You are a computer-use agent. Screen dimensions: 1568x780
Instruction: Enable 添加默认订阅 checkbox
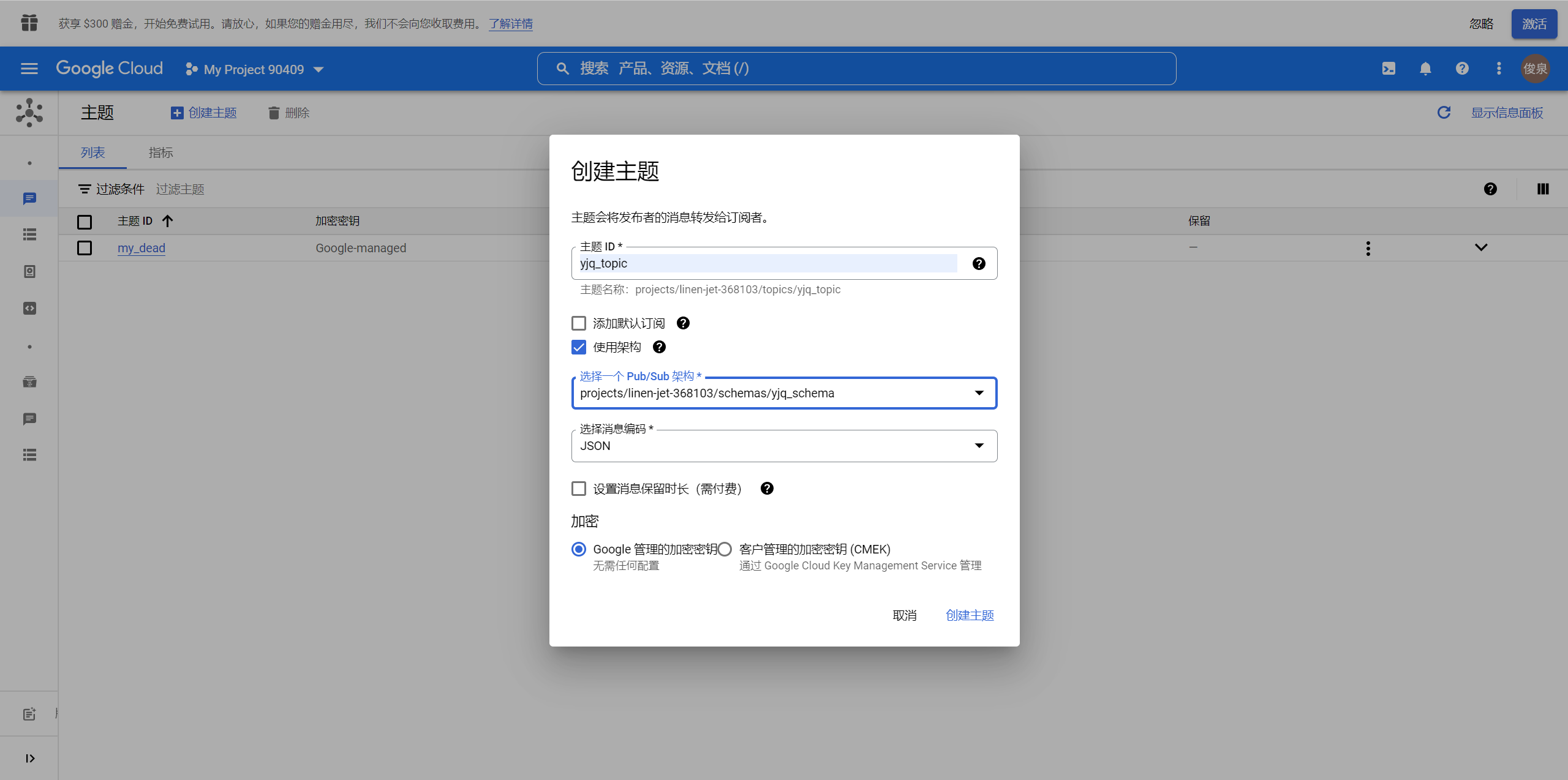tap(579, 323)
